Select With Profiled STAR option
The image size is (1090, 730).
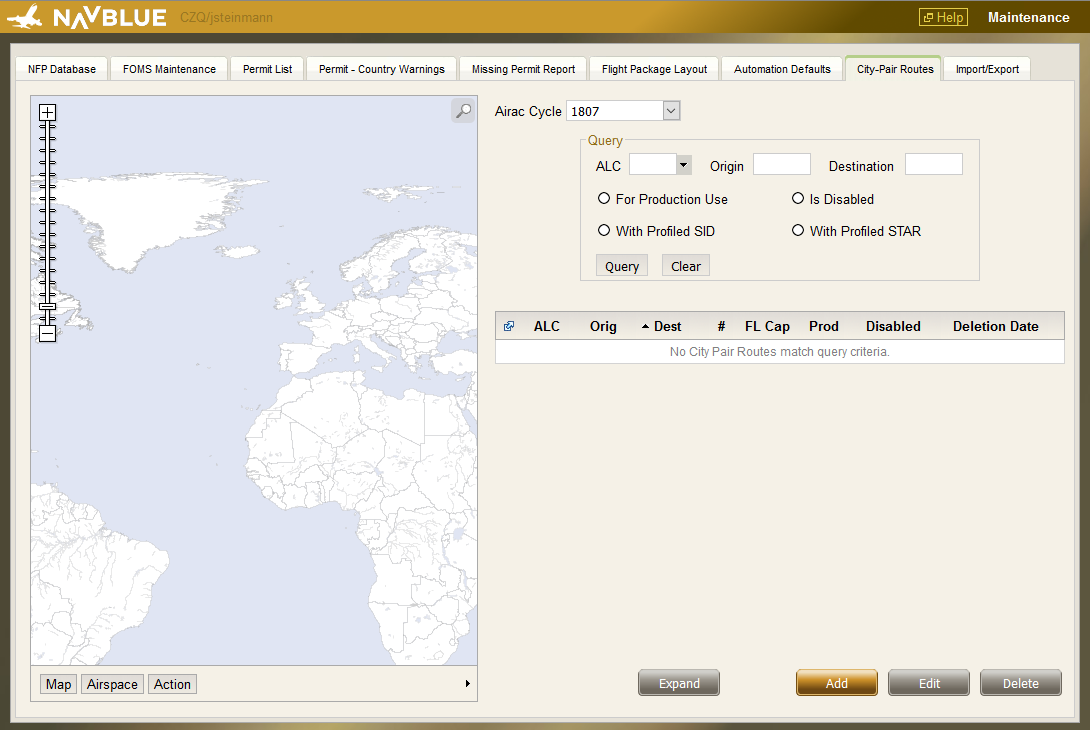coord(798,230)
